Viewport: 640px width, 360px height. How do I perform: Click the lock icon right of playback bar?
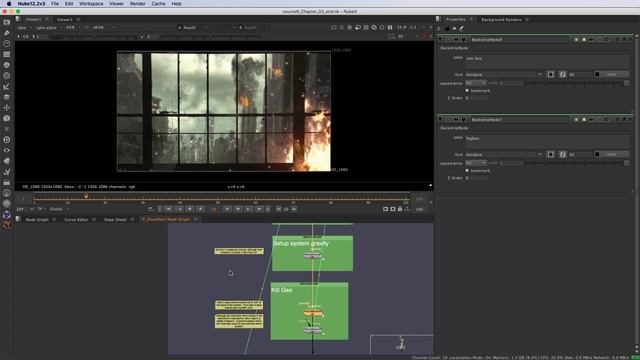click(x=400, y=209)
